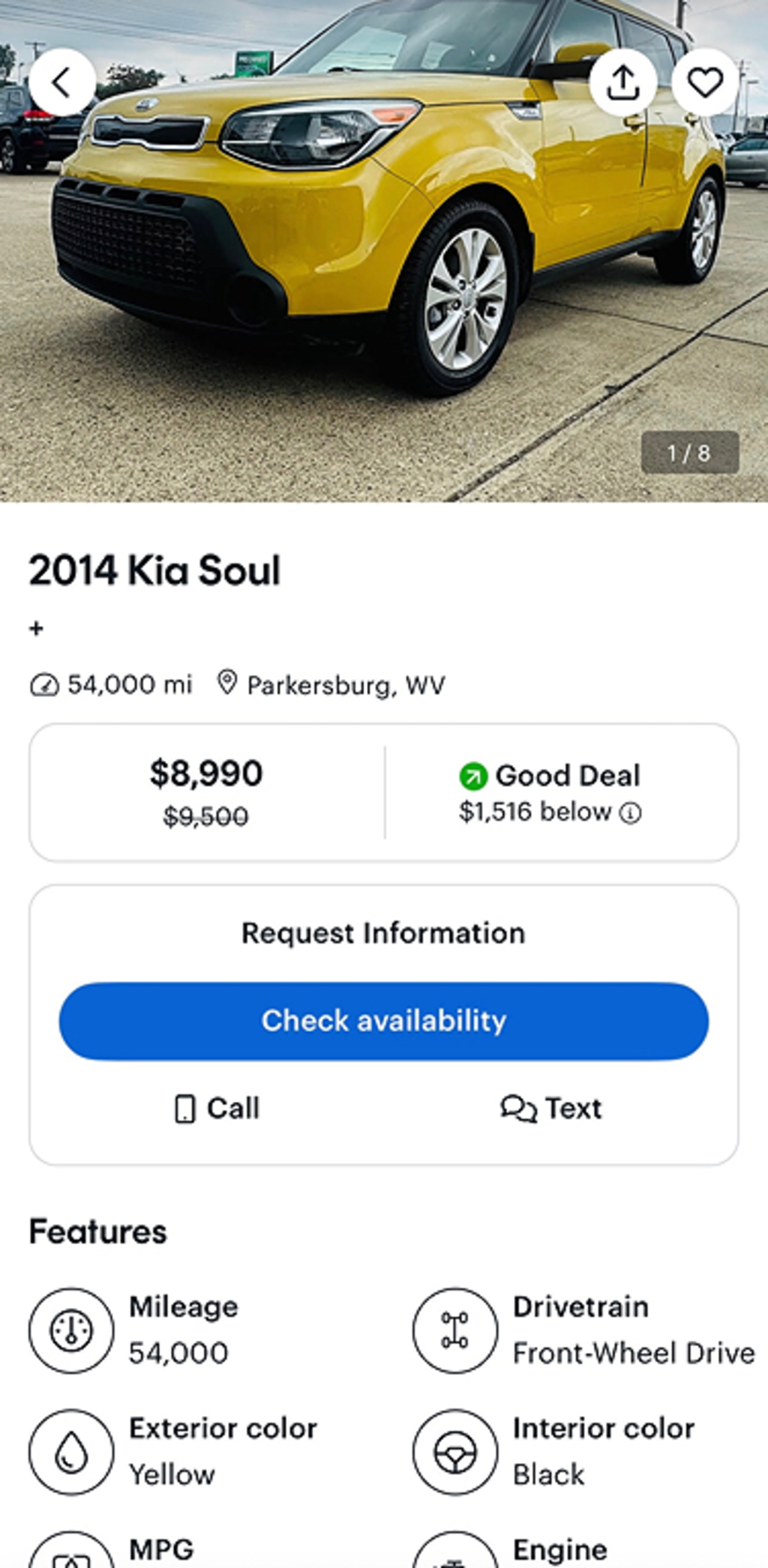Click the mileage gauge feature icon
Viewport: 768px width, 1568px height.
click(71, 1330)
